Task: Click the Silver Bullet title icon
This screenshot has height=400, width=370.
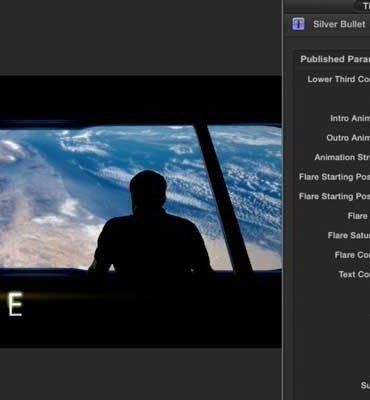Action: 298,24
